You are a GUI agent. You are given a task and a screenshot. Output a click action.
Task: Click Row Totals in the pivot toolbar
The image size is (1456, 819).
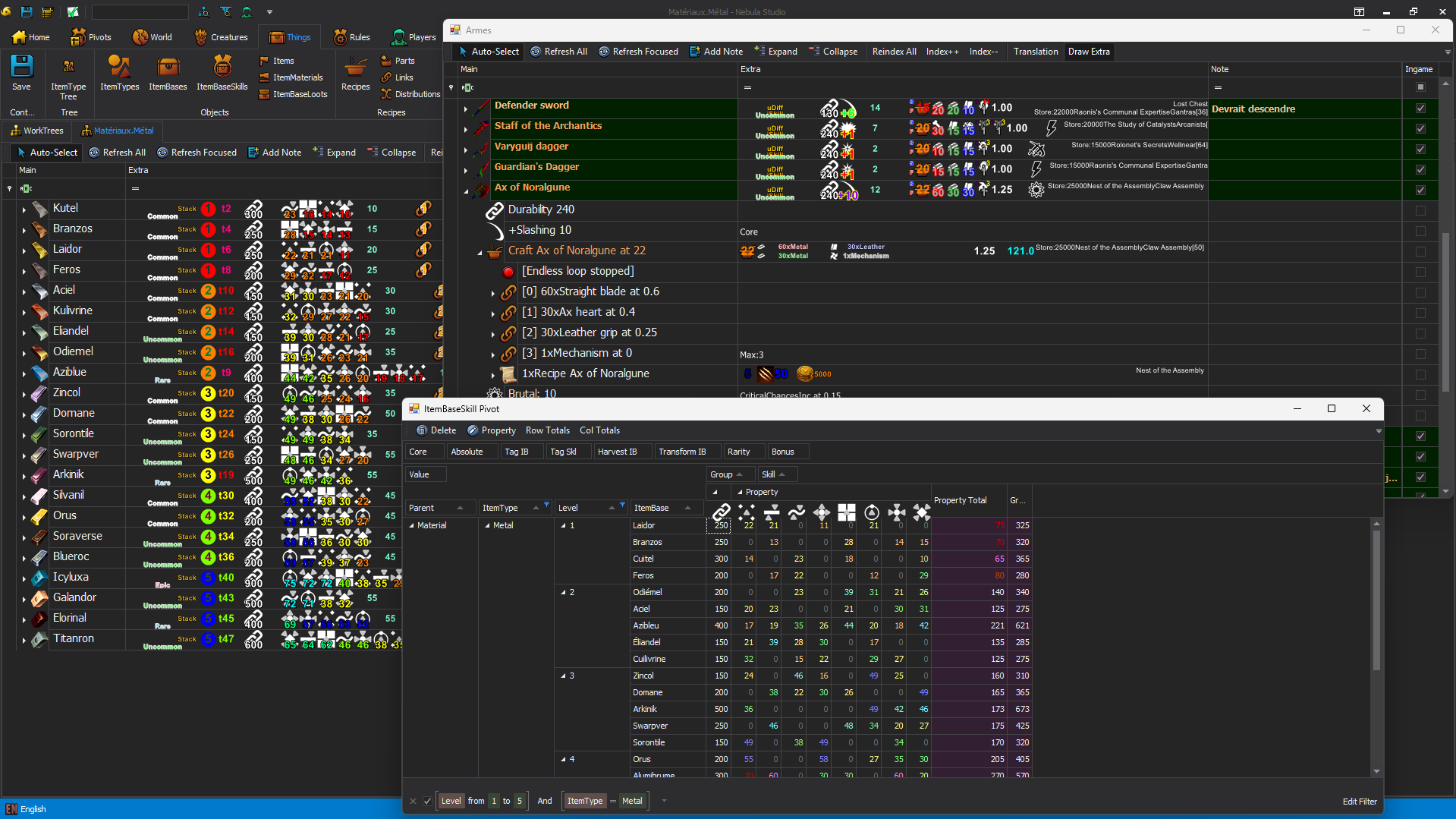tap(547, 430)
